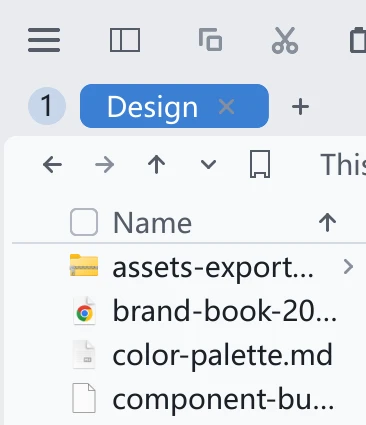Select the component-bu... file

223,399
